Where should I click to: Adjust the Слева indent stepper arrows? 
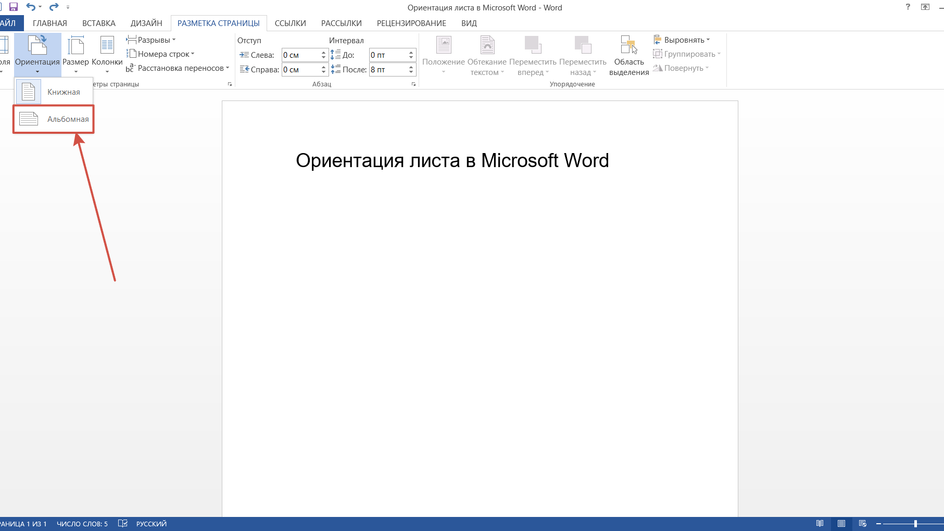(x=323, y=55)
